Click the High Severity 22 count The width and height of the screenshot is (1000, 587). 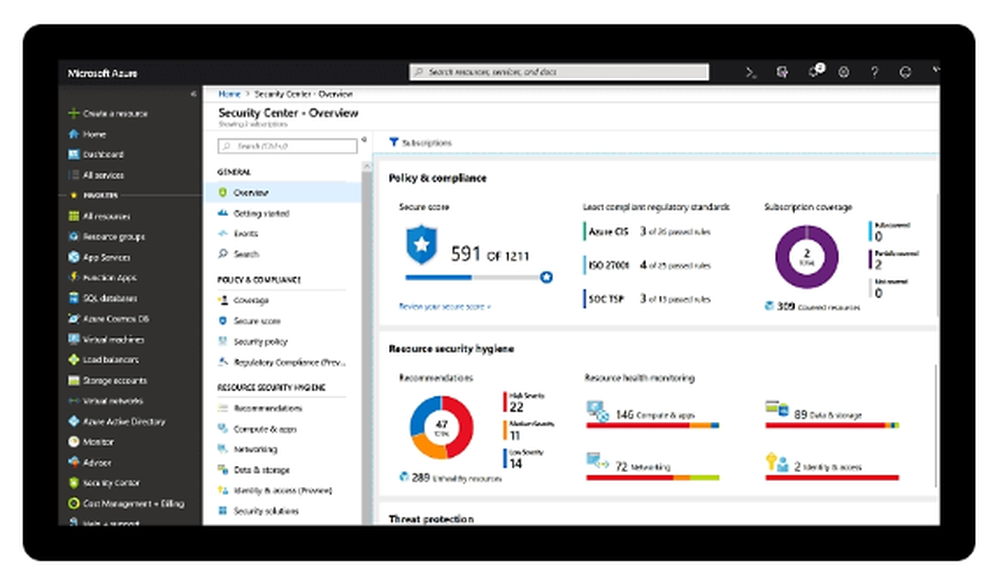[524, 403]
